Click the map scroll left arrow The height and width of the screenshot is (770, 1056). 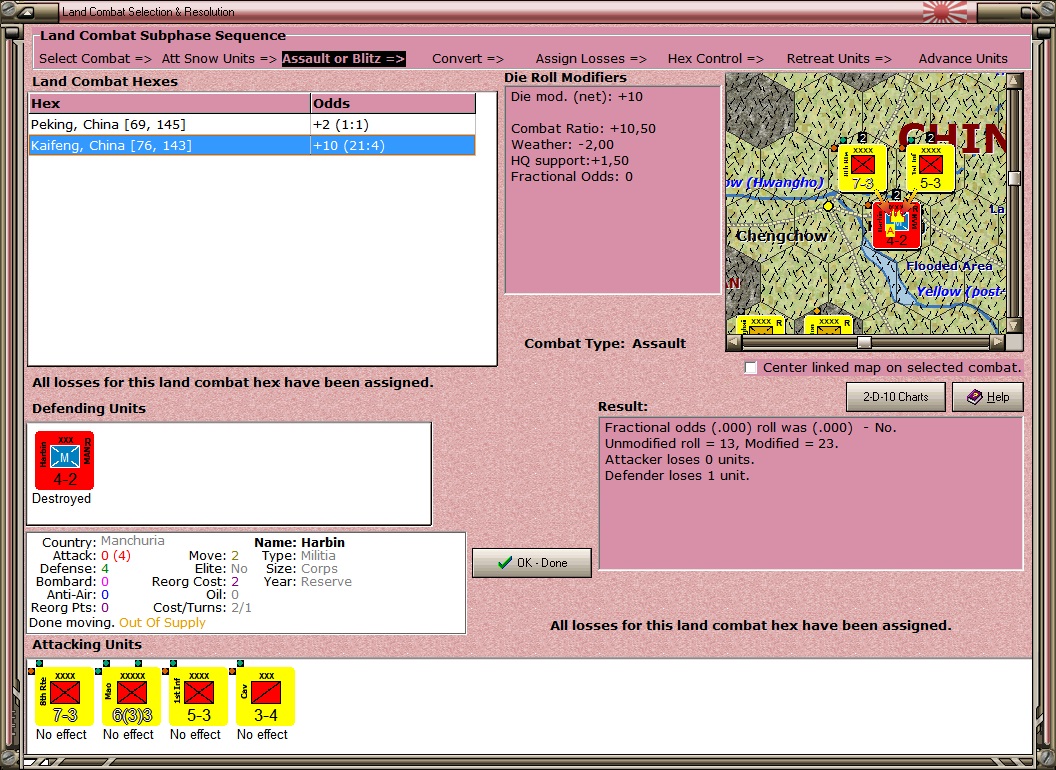(734, 342)
